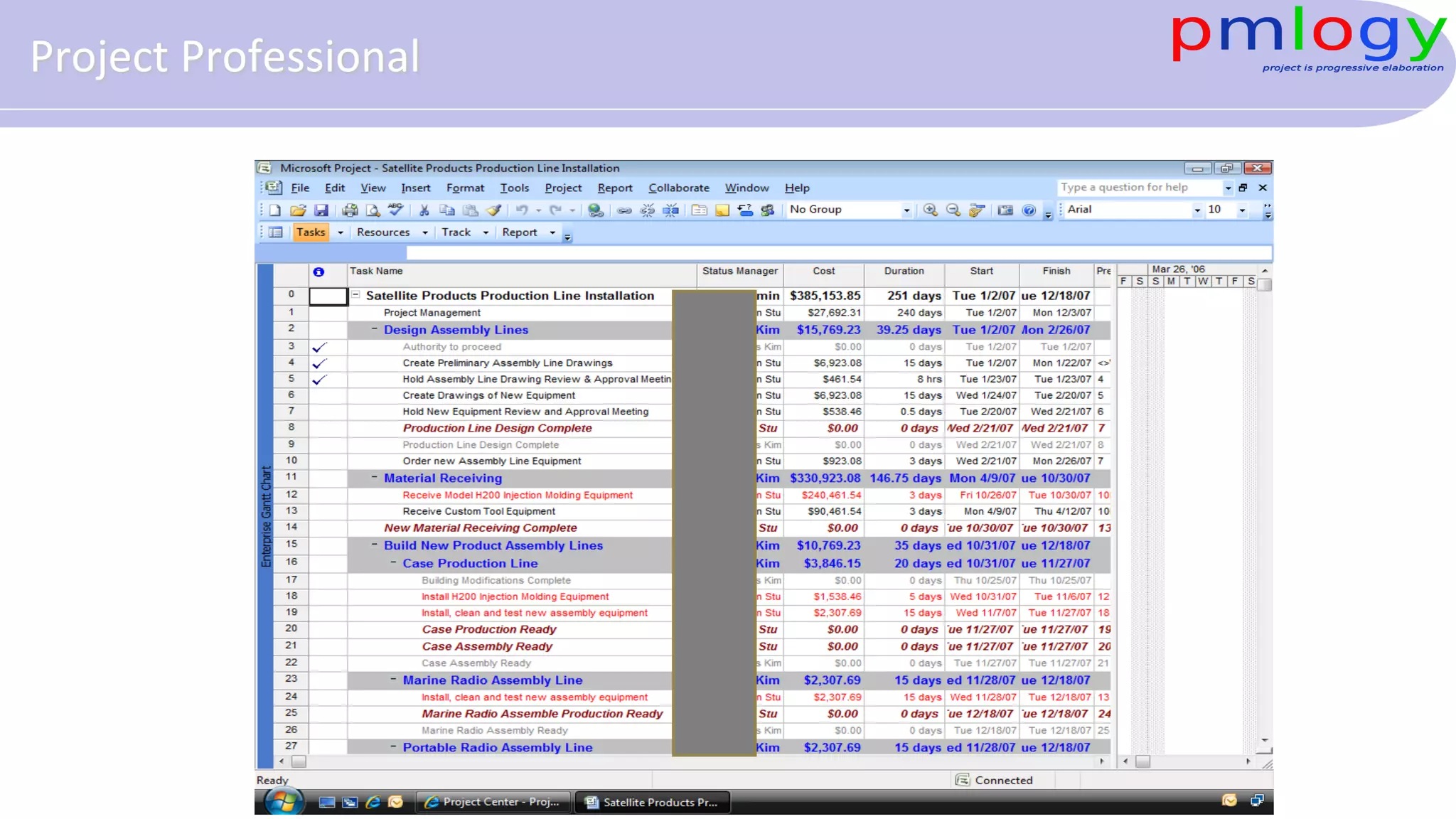
Task: Create a new project file
Action: 275,210
